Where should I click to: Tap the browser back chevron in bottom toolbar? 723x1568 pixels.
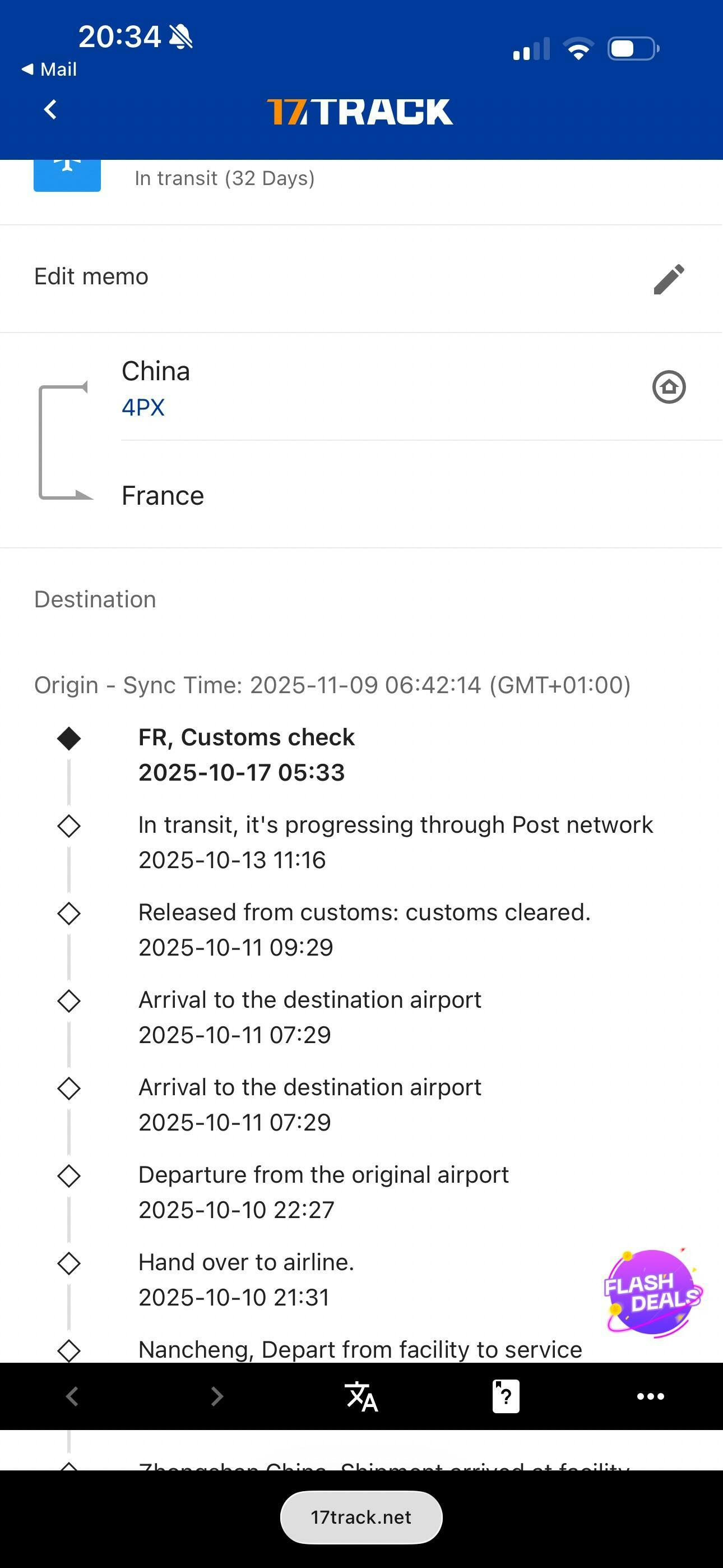(72, 1396)
